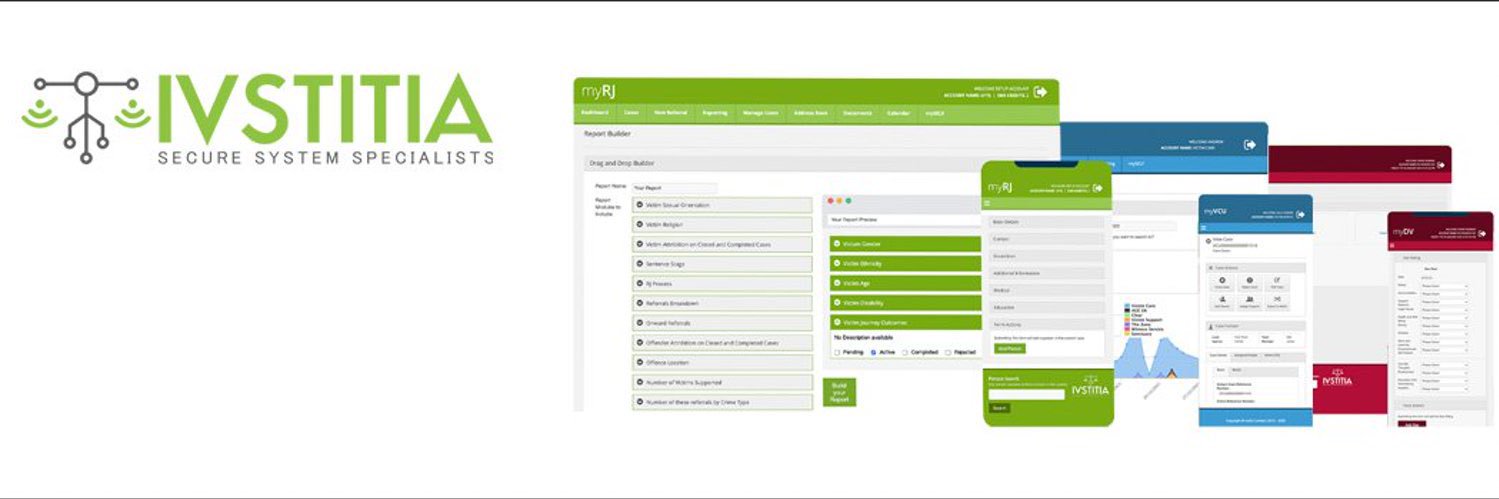Select the Rejected radio option

(x=948, y=352)
